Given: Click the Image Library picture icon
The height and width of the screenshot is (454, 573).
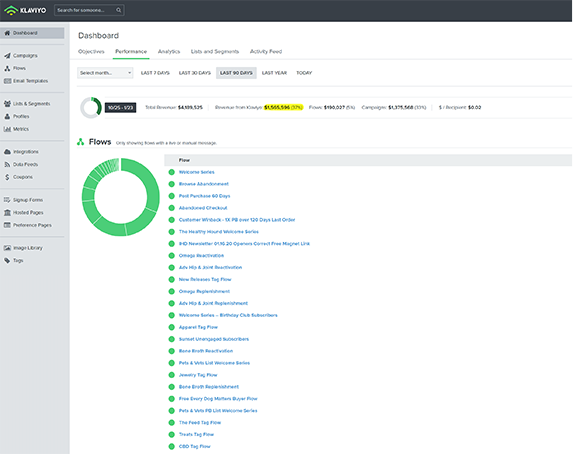Looking at the screenshot, I should coord(7,248).
